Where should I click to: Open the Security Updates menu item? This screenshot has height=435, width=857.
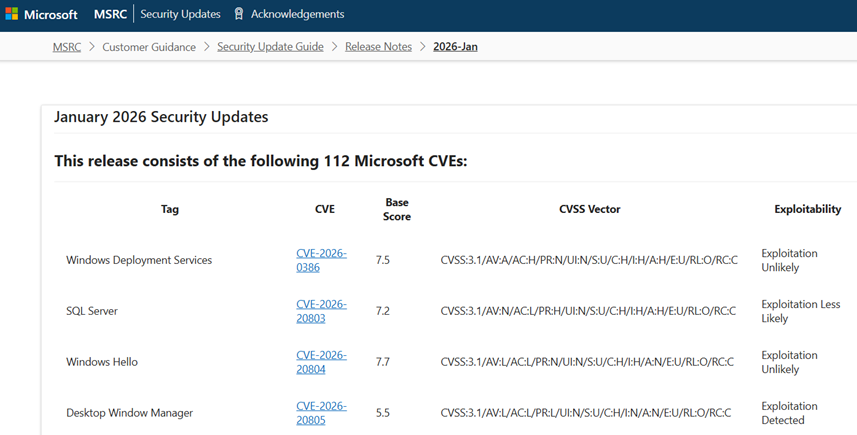click(180, 15)
